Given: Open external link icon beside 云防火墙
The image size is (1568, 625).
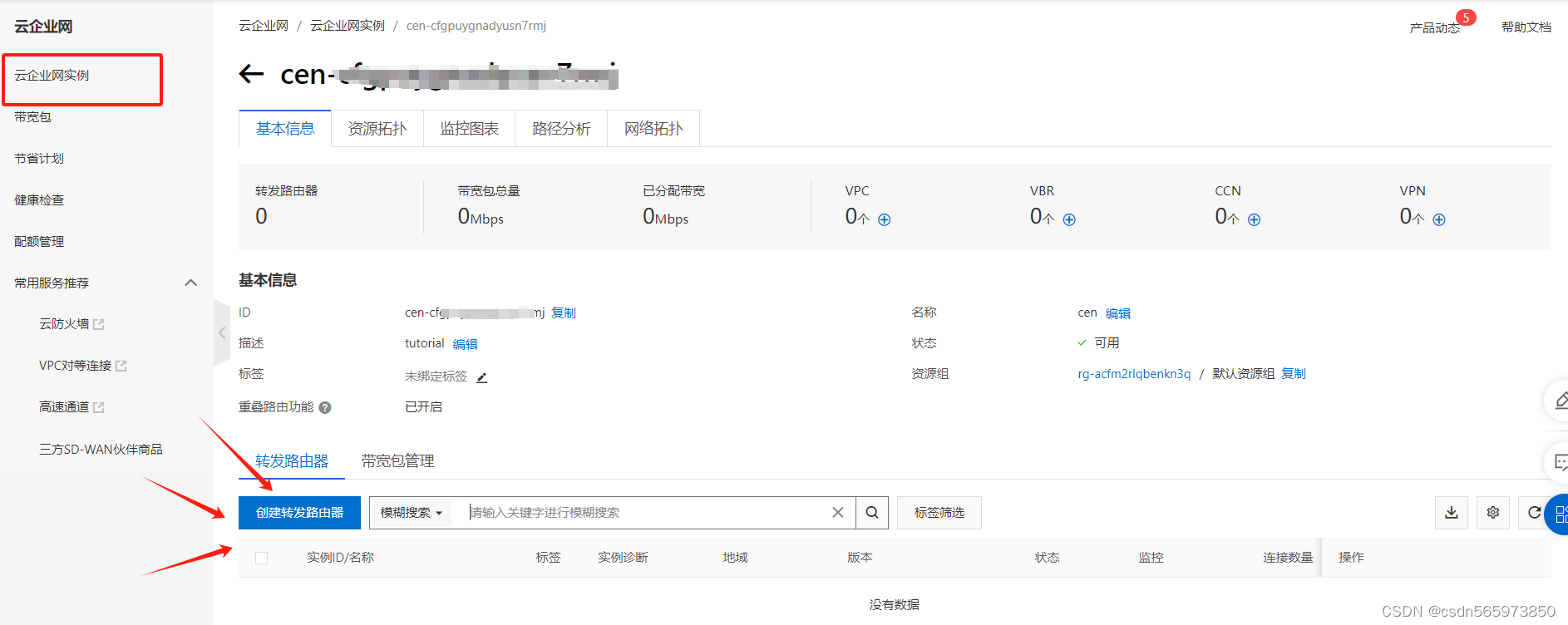Looking at the screenshot, I should click(99, 324).
